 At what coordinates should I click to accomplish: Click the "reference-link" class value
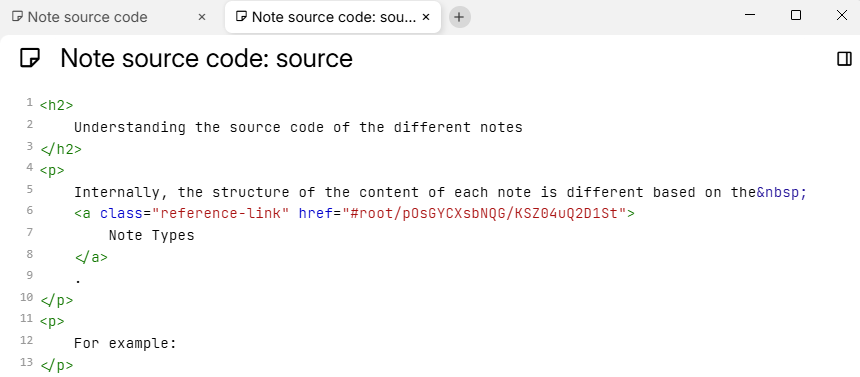coord(221,213)
